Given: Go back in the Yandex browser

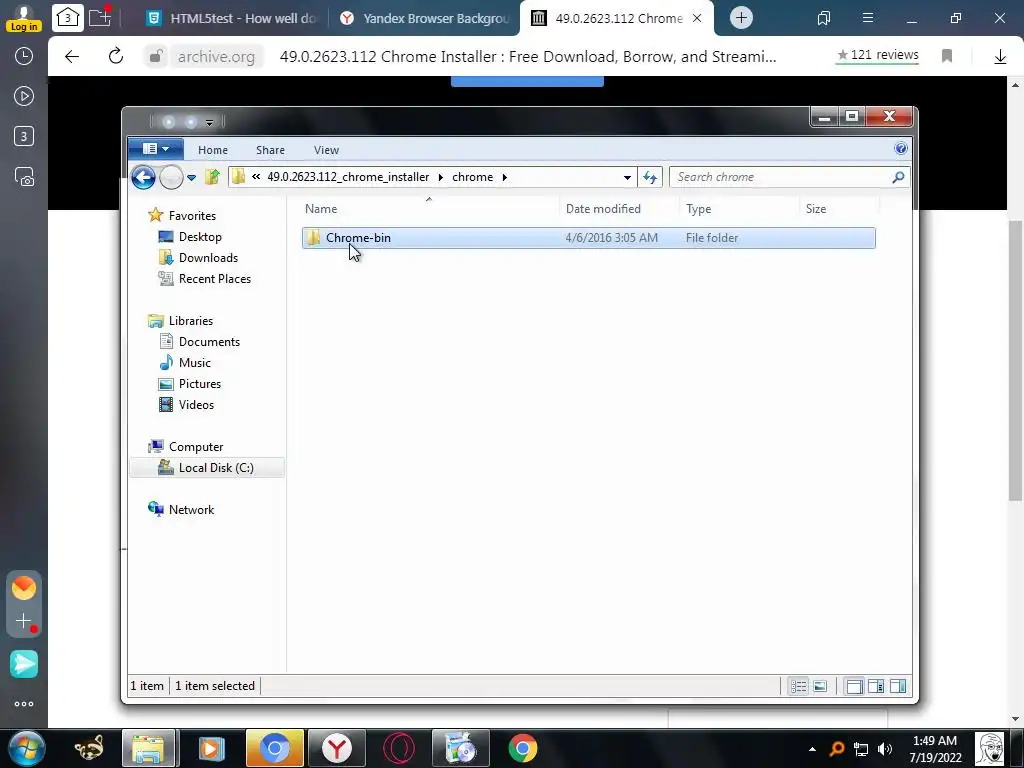Looking at the screenshot, I should (72, 57).
